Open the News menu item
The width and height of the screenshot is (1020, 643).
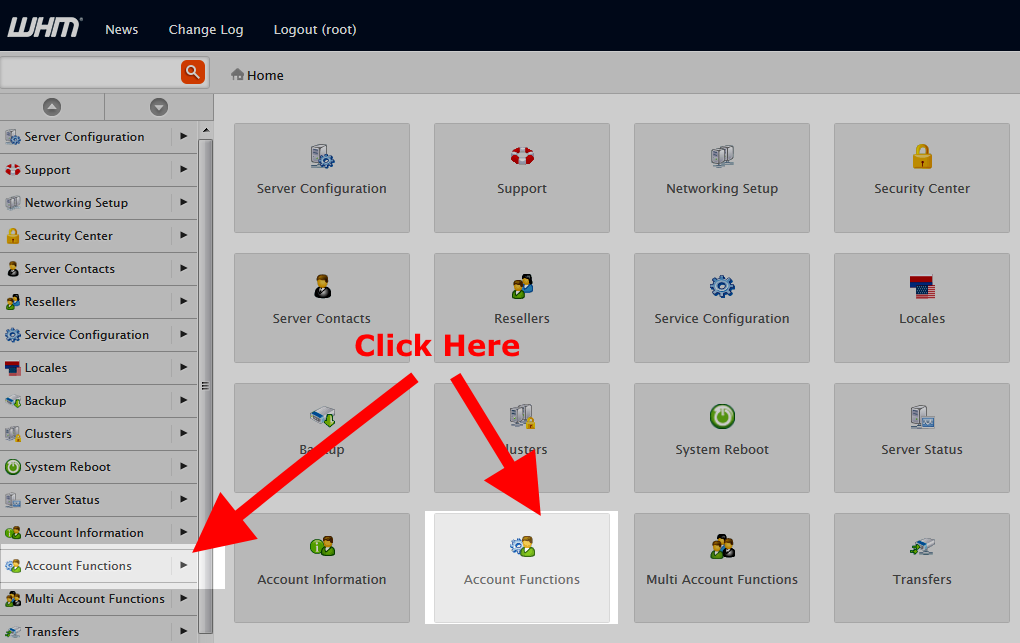tap(122, 30)
